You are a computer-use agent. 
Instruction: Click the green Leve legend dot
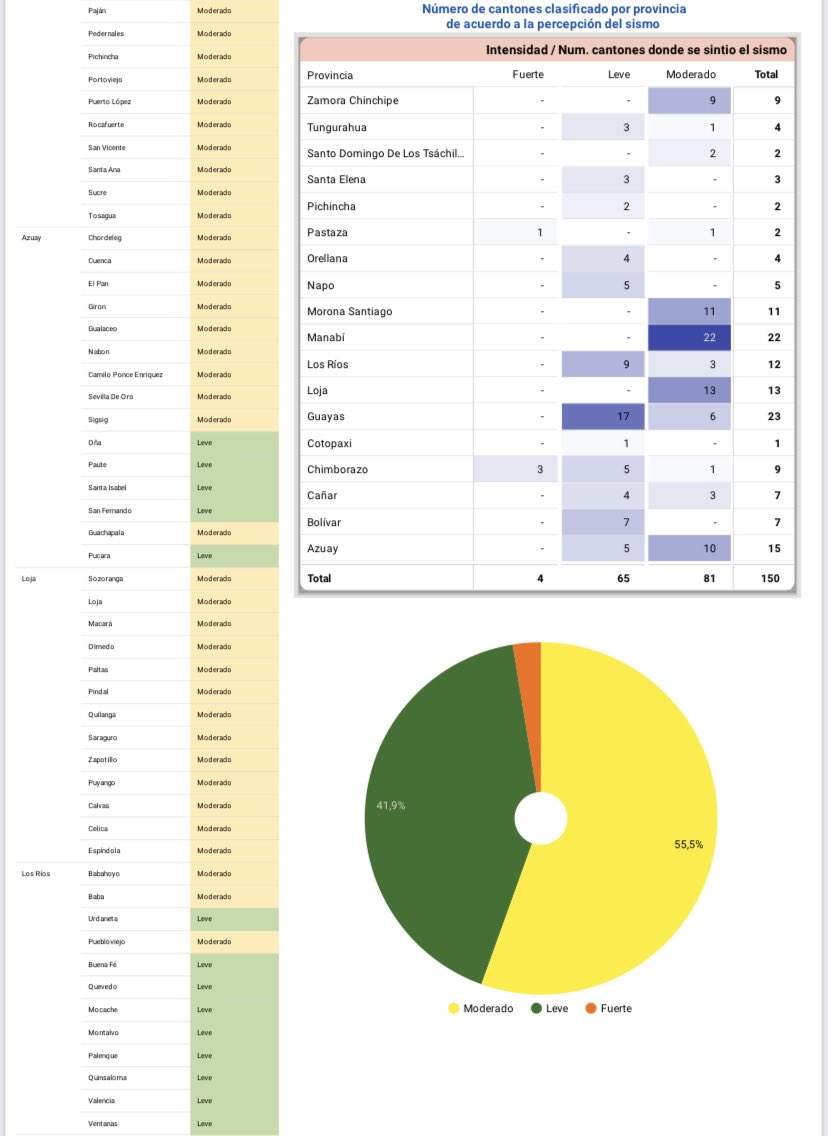[x=536, y=1008]
